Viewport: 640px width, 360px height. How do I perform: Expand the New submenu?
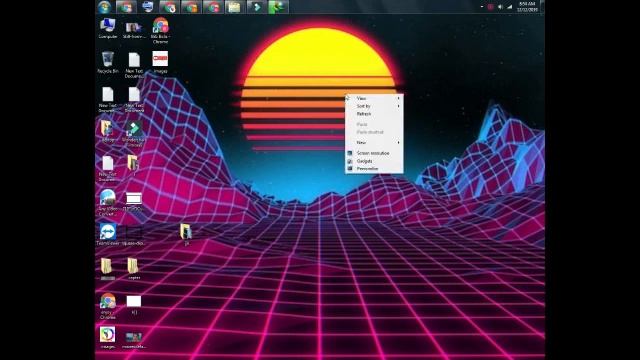[x=374, y=142]
